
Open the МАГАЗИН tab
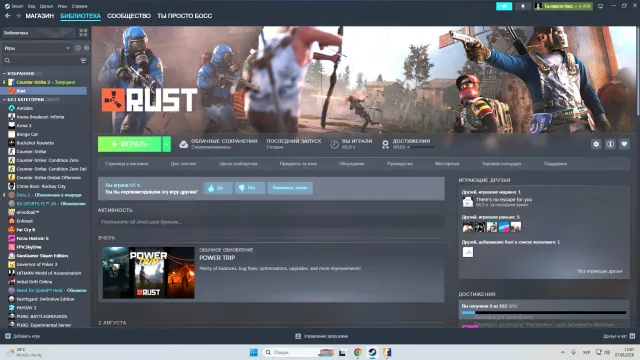(40, 16)
